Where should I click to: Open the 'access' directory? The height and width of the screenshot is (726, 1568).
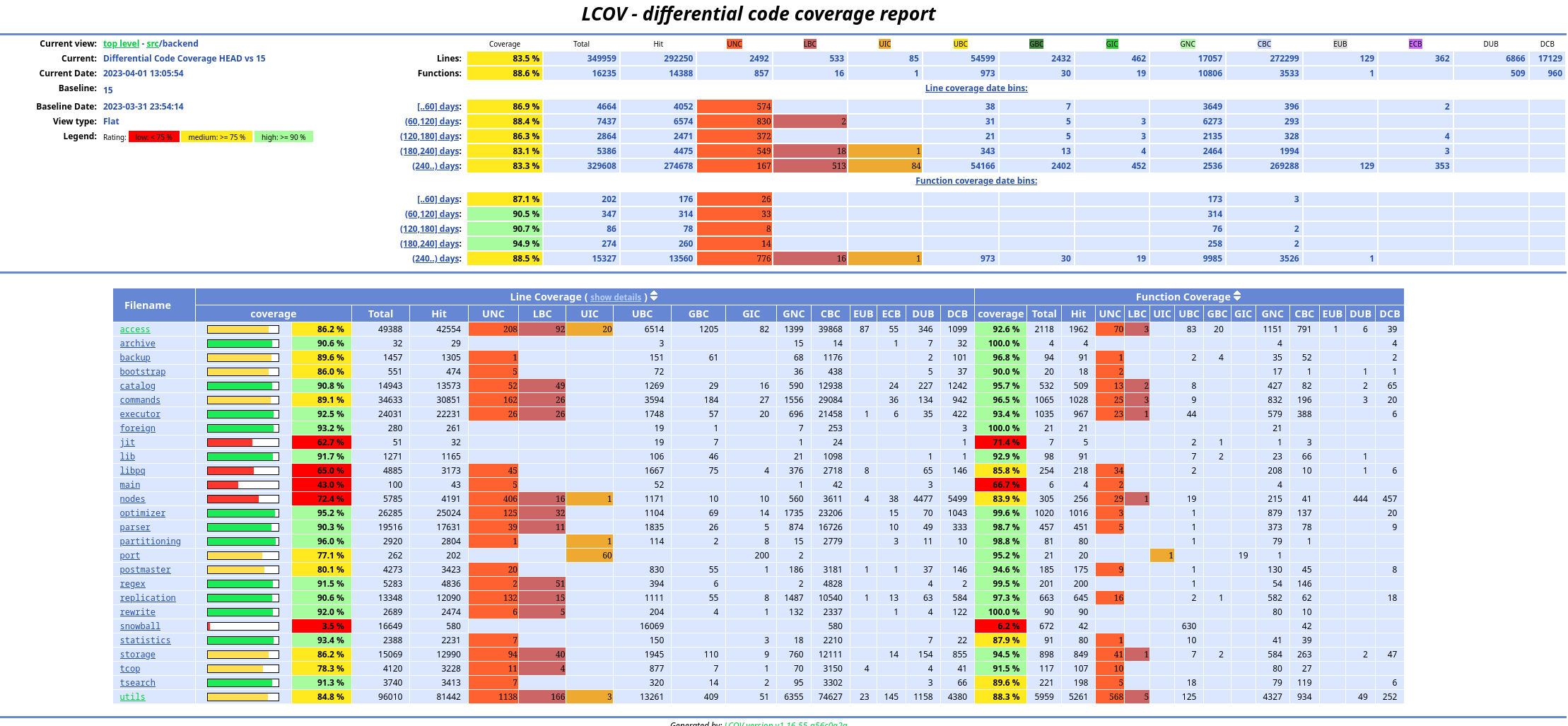pos(134,329)
